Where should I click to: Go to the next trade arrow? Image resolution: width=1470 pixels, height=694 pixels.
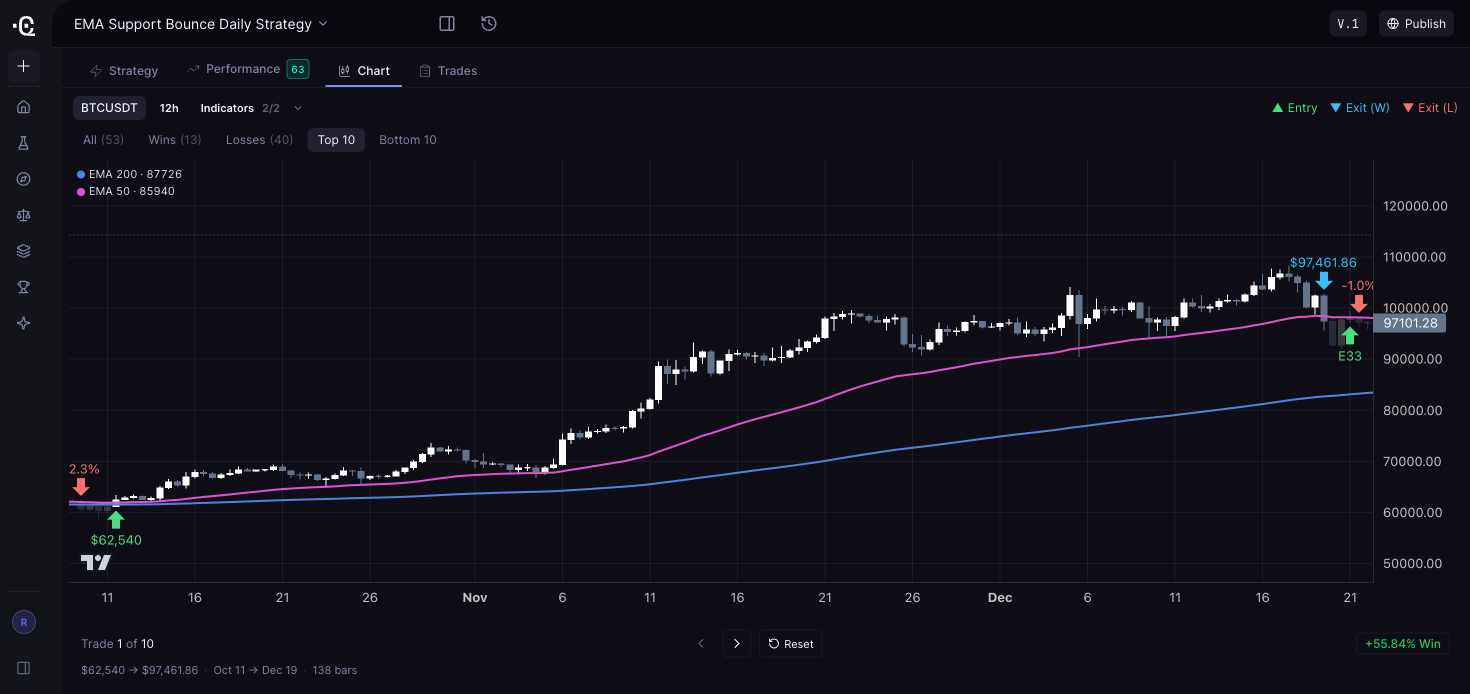[x=737, y=644]
